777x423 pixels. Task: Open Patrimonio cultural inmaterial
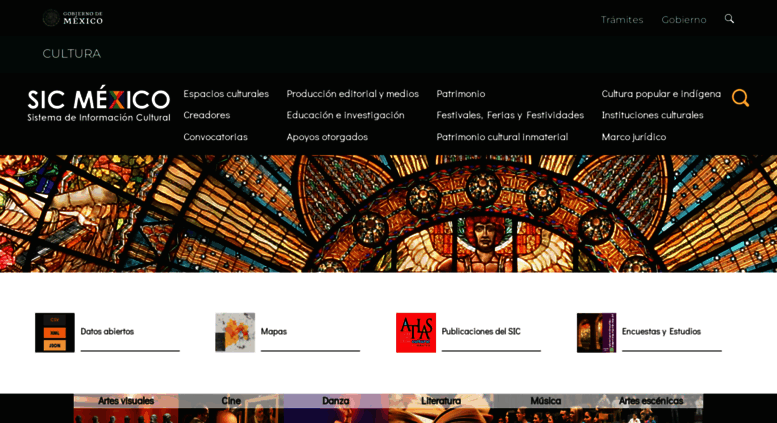point(502,137)
